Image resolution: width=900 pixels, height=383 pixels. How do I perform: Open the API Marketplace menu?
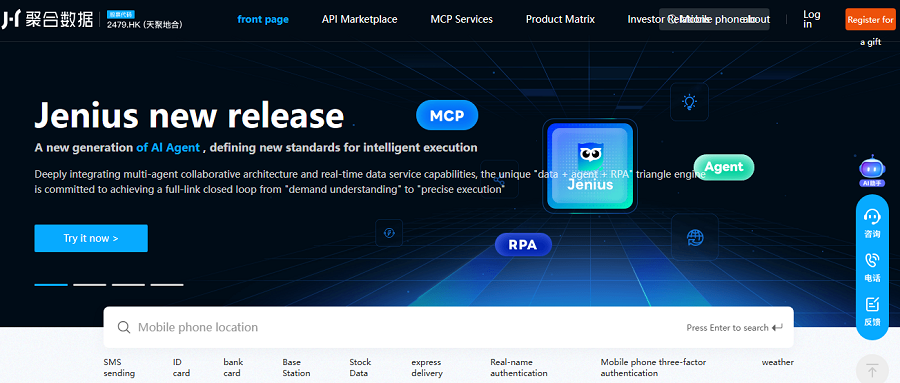(359, 19)
